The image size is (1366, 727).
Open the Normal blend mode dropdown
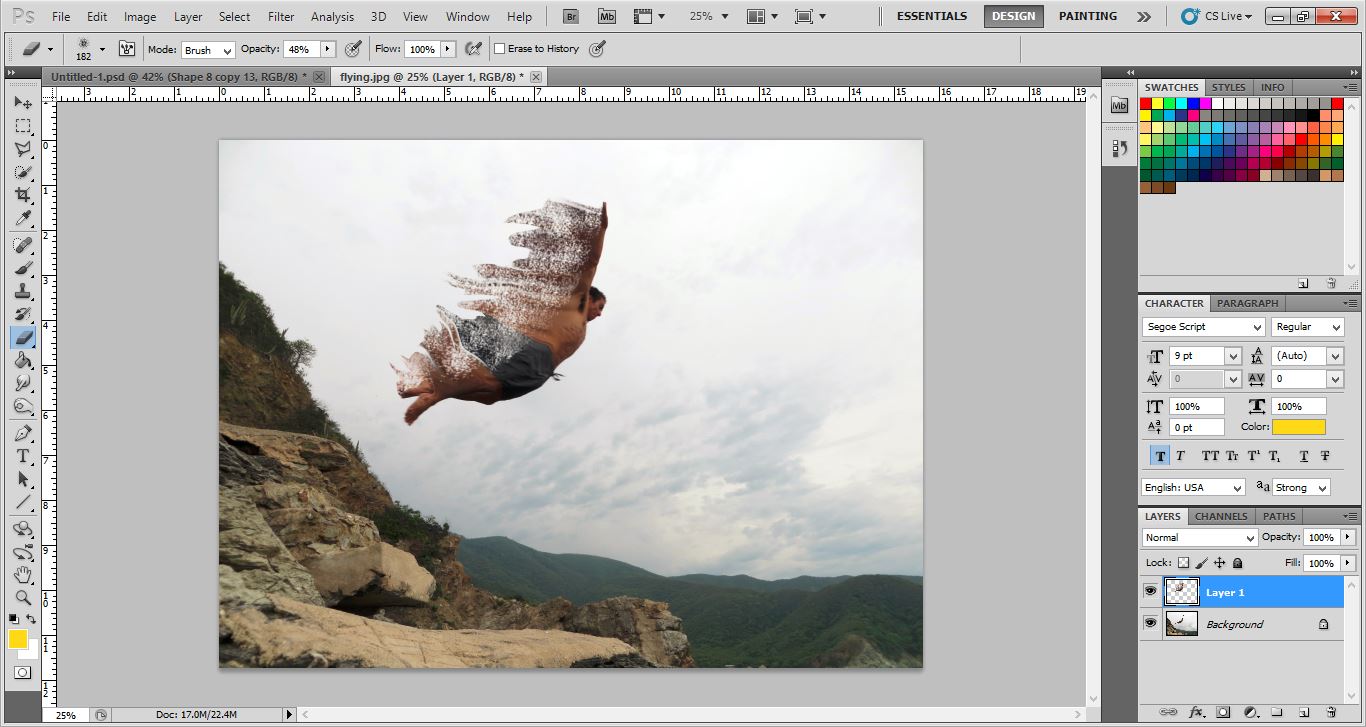click(x=1200, y=537)
